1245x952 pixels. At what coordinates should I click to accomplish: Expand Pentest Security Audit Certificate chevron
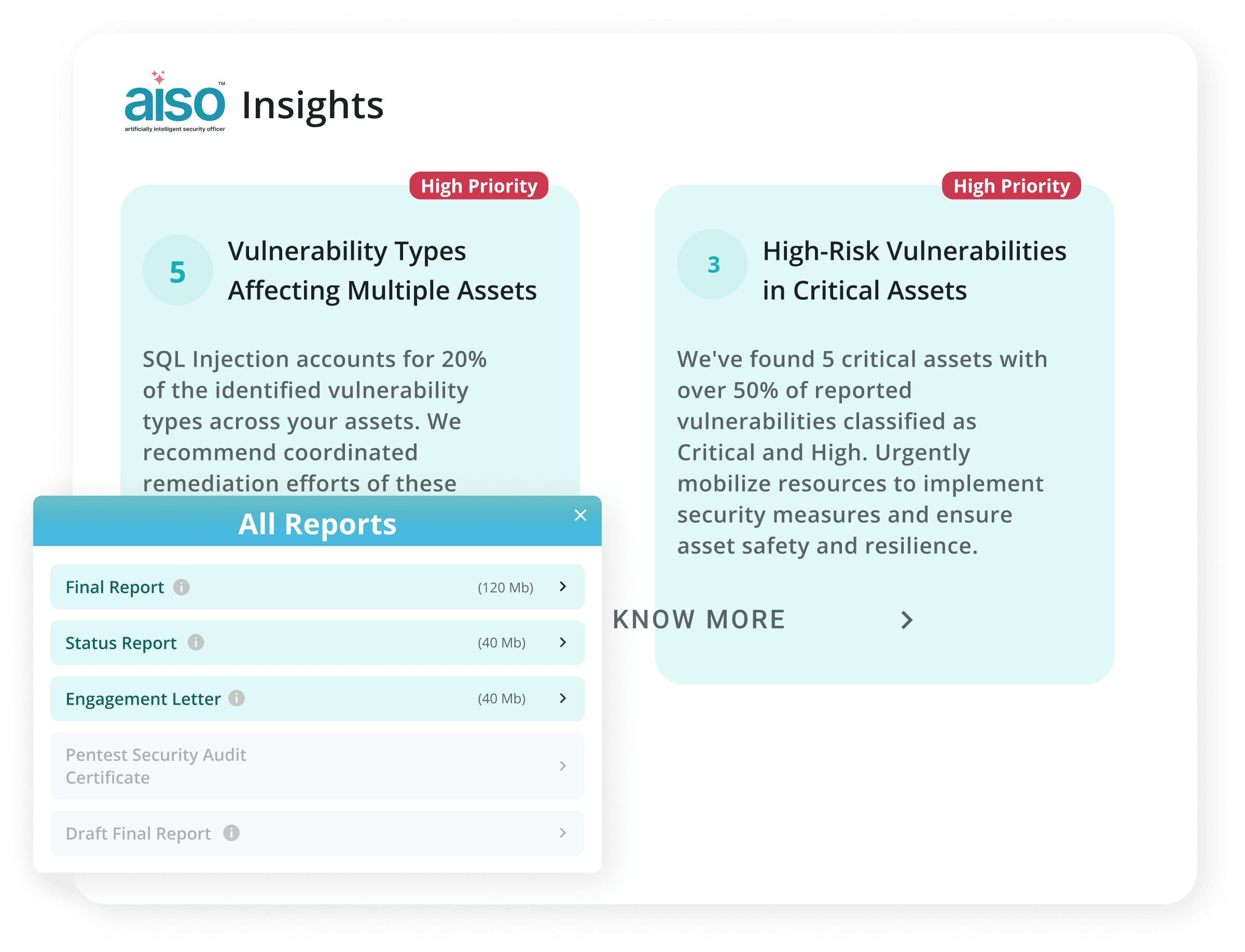pyautogui.click(x=562, y=765)
